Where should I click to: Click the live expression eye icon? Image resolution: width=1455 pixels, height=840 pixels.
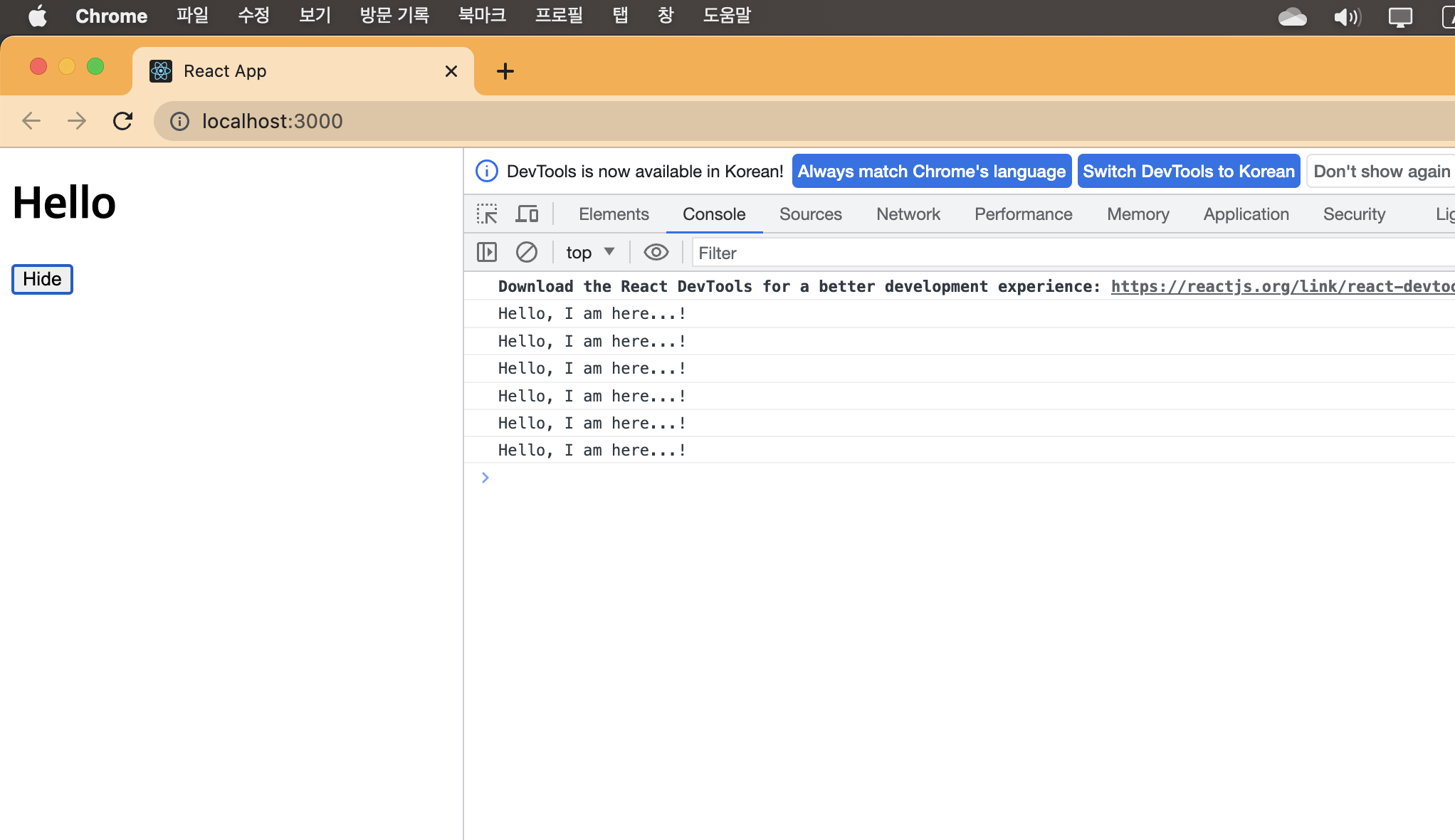(656, 253)
